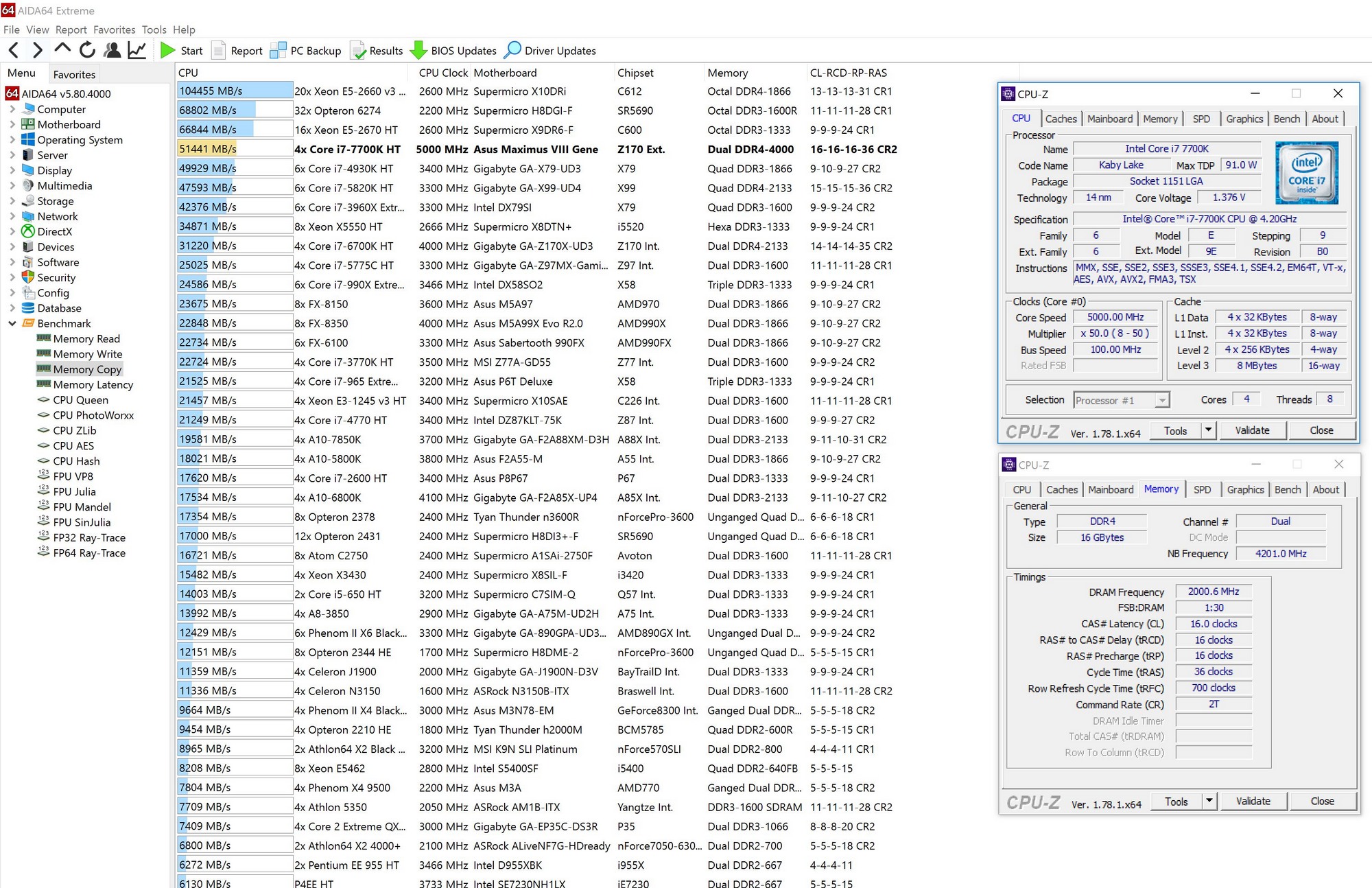Image resolution: width=1372 pixels, height=888 pixels.
Task: Open Results from the toolbar
Action: pos(377,50)
